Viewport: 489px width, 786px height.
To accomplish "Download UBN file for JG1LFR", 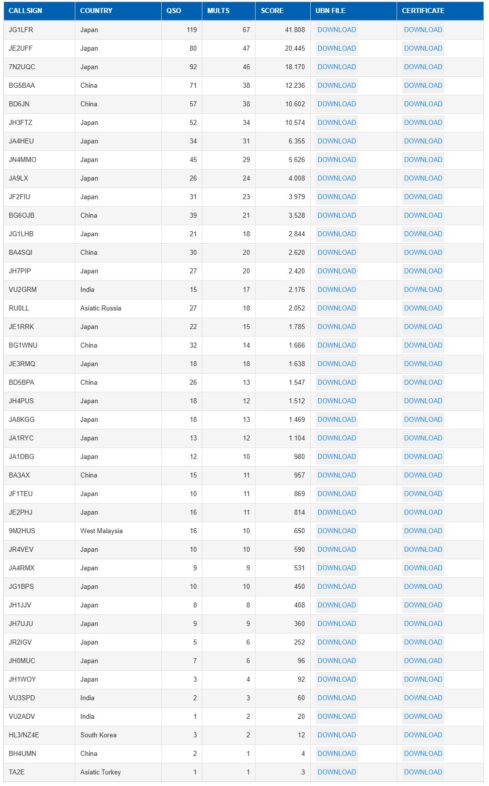I will [337, 30].
